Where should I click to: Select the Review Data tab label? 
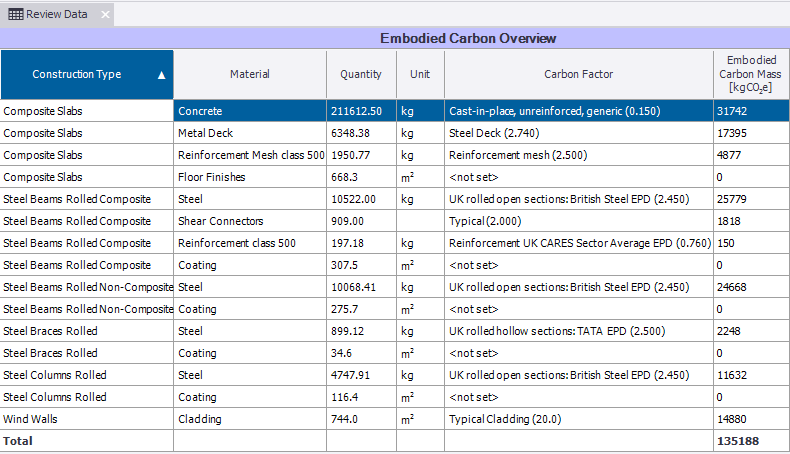click(x=56, y=14)
